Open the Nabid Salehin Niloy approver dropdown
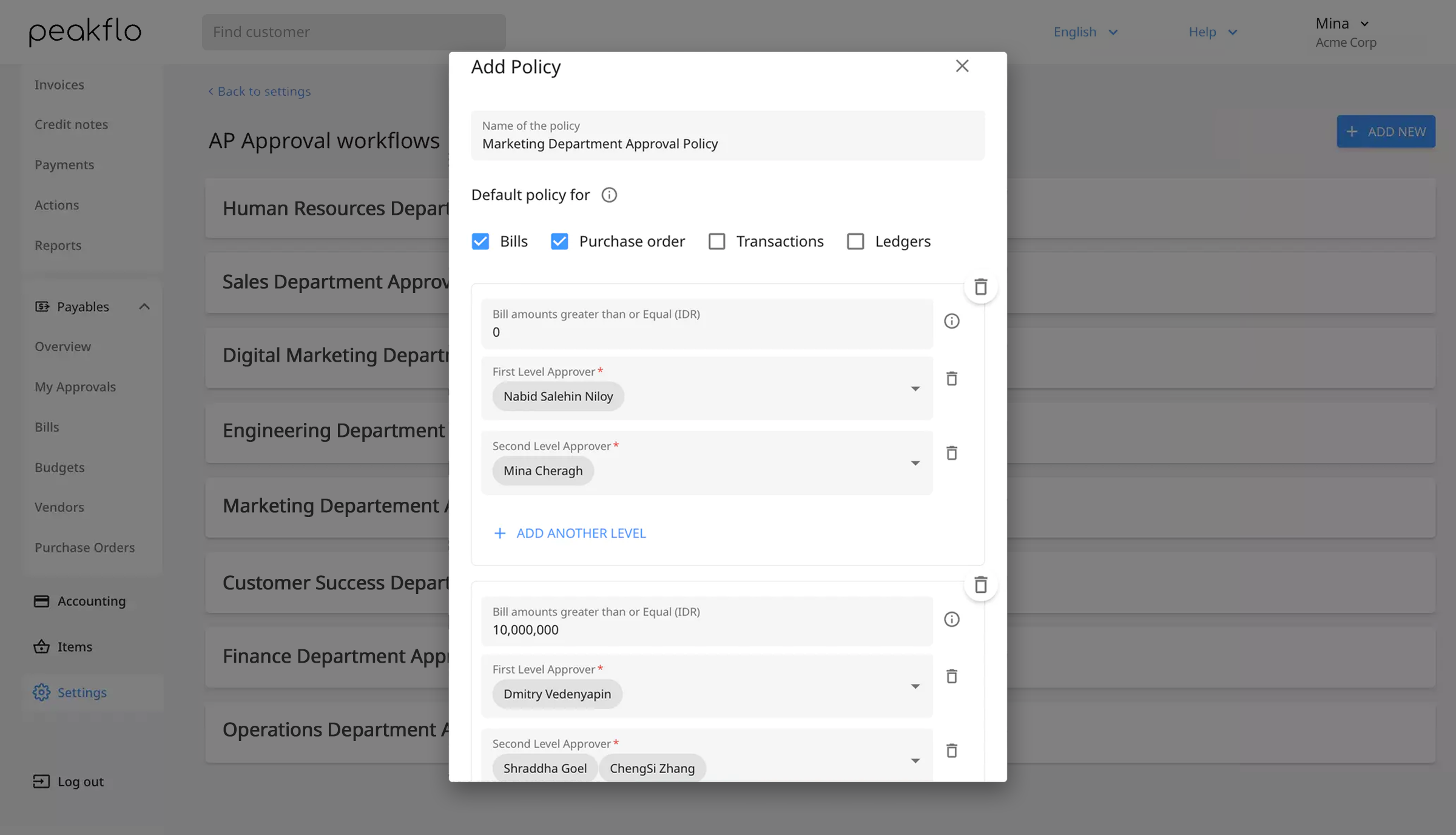 [915, 388]
